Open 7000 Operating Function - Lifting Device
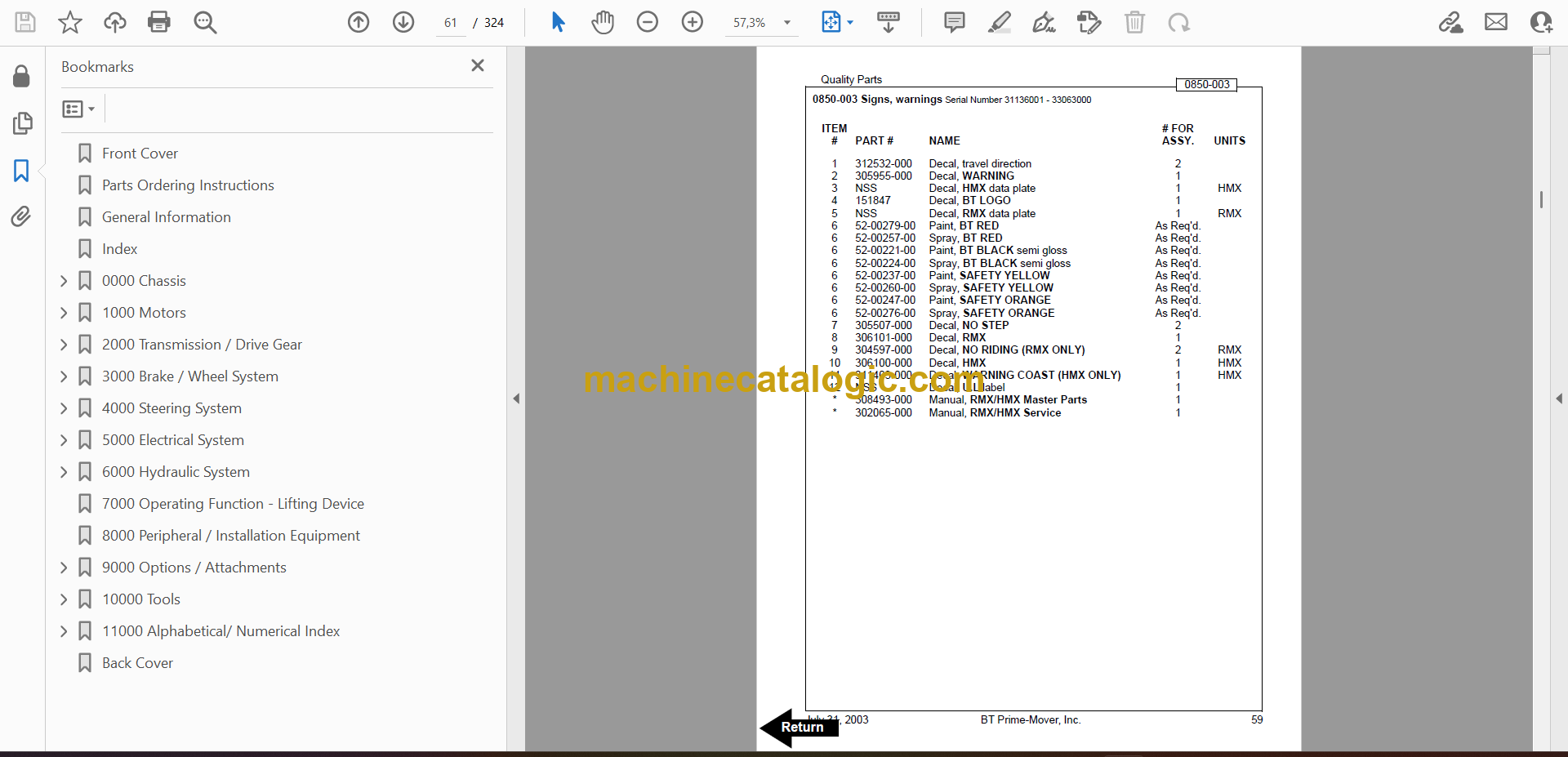Screen dimensions: 1568x757 [x=233, y=504]
